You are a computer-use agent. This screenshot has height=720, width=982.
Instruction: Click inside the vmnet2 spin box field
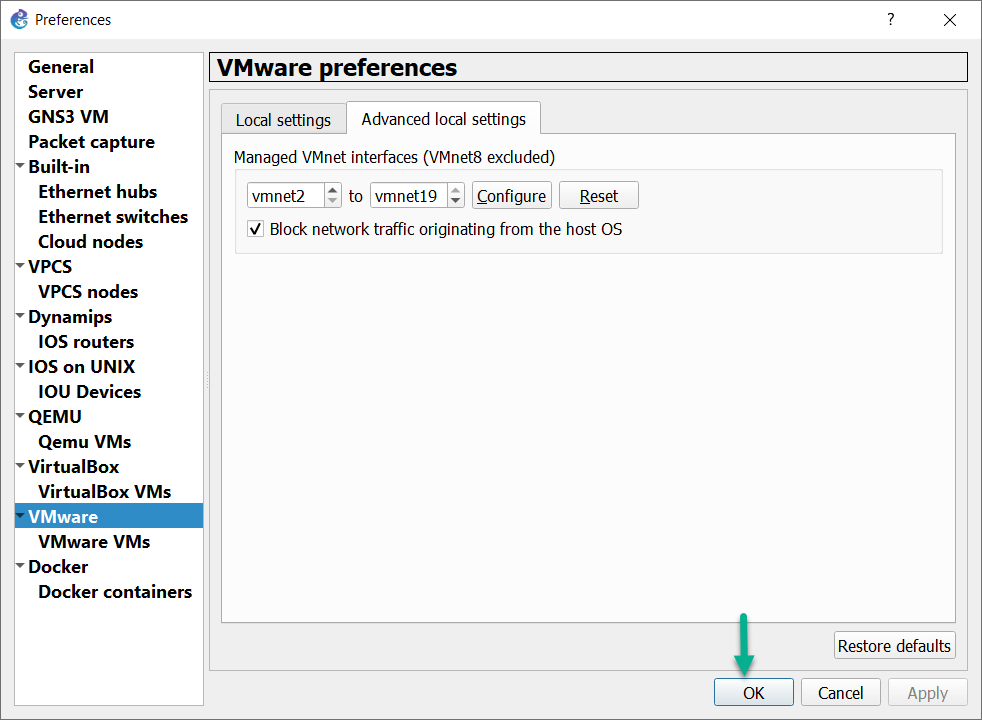pos(286,196)
